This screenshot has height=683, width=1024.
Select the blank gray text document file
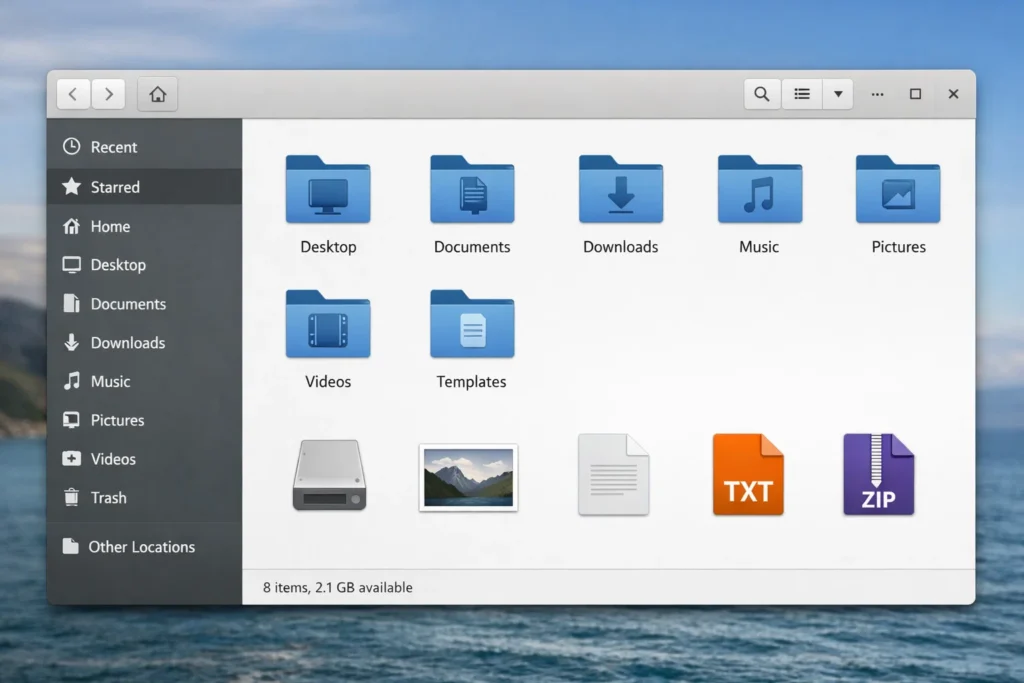coord(613,475)
